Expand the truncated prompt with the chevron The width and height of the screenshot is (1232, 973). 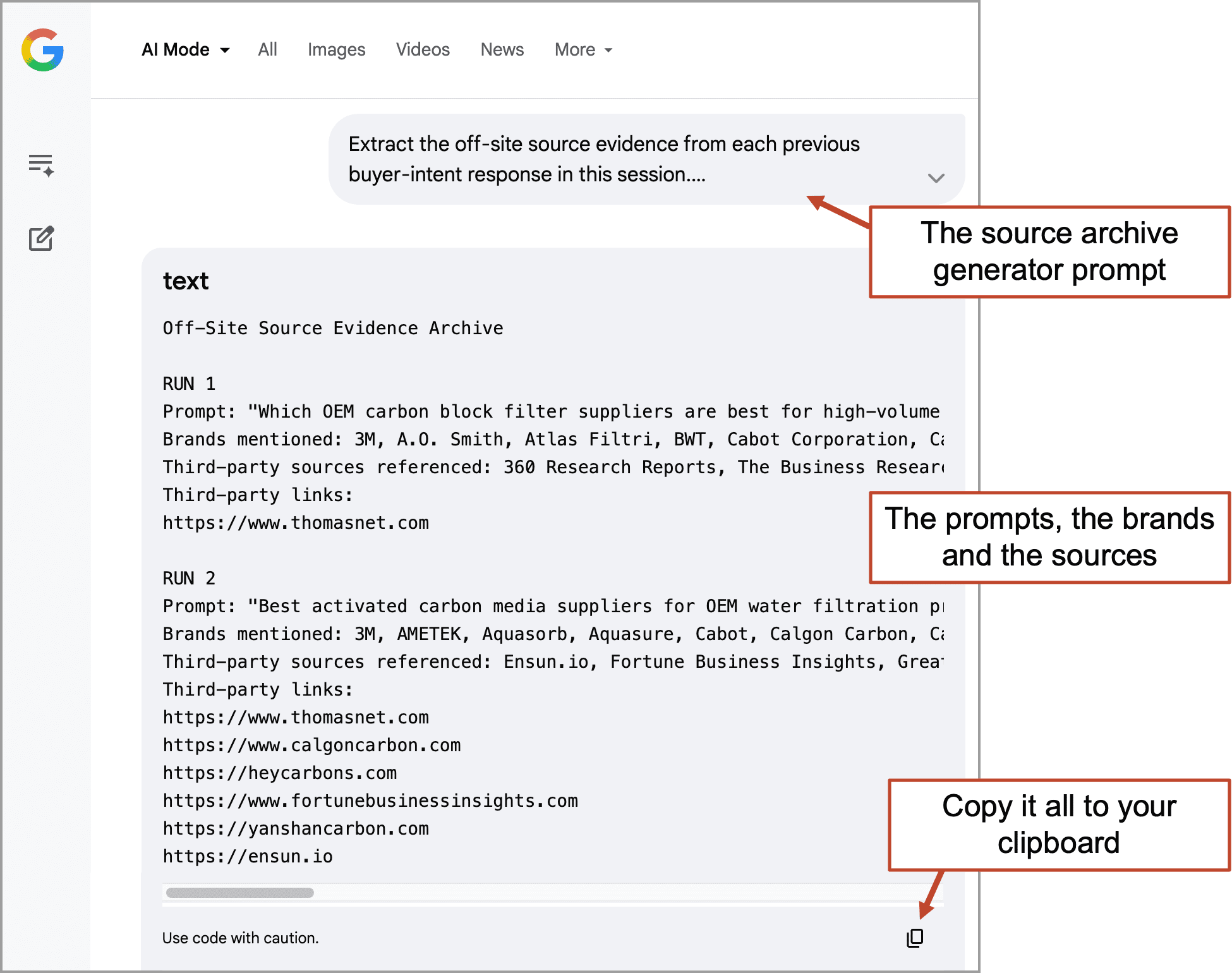click(935, 178)
